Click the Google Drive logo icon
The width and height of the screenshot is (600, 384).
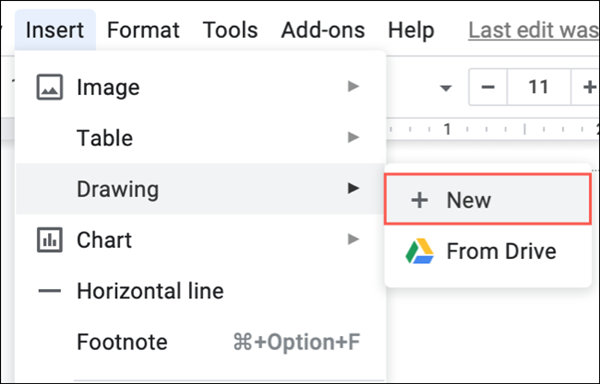point(419,251)
